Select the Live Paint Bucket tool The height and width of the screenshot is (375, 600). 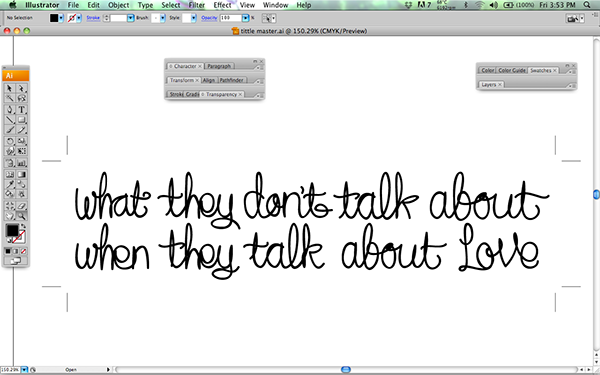click(x=10, y=194)
